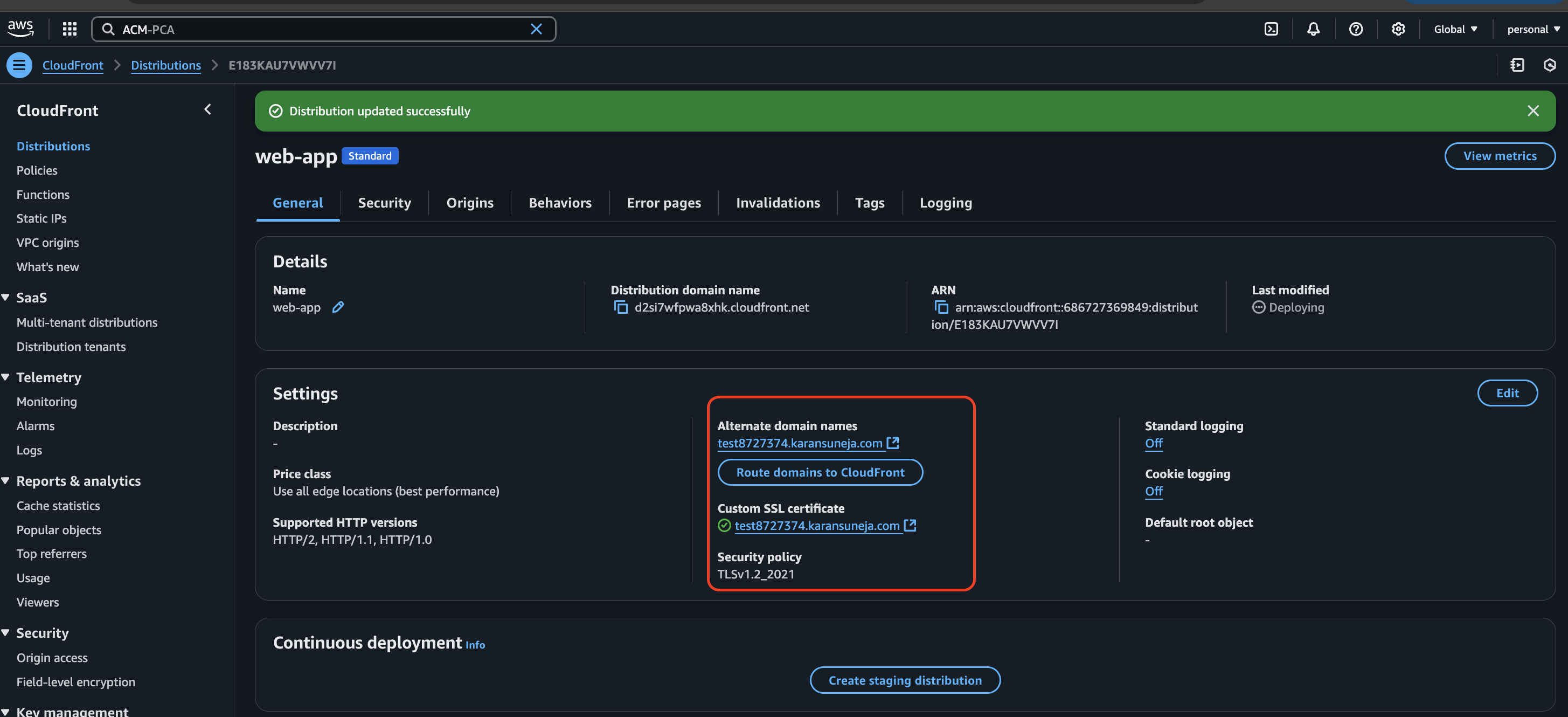Screen dimensions: 1568x717
Task: Open the notifications bell
Action: point(1314,29)
